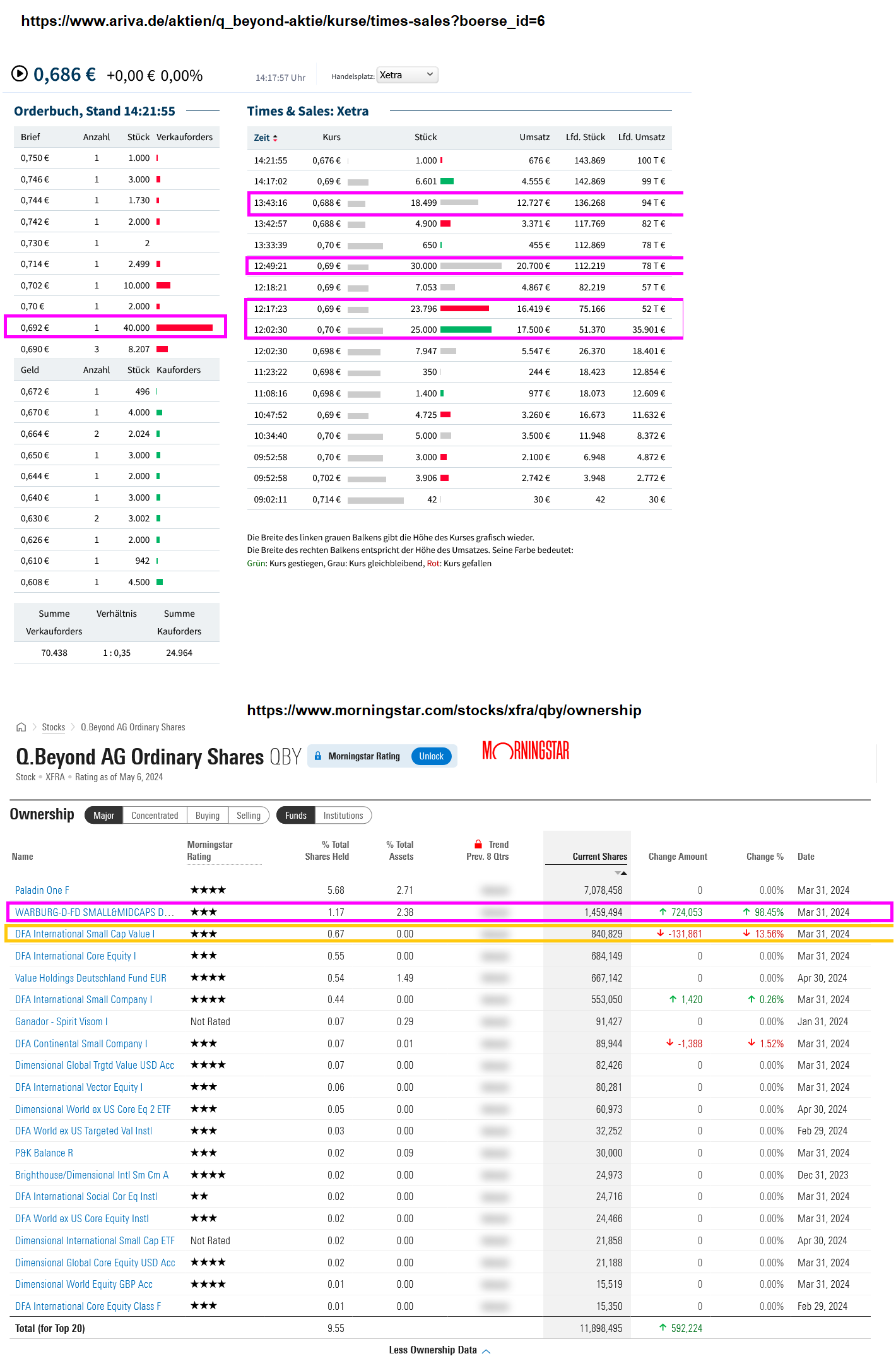
Task: Click the play icon beside 0,686 € price
Action: coord(20,74)
